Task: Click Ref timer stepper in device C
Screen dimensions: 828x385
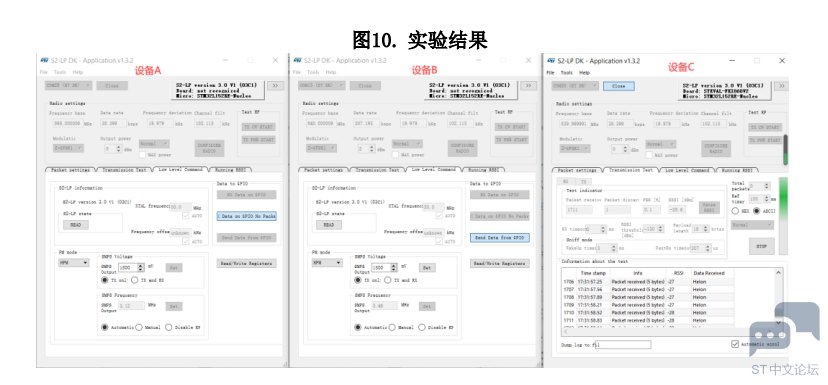Action: pyautogui.click(x=767, y=199)
